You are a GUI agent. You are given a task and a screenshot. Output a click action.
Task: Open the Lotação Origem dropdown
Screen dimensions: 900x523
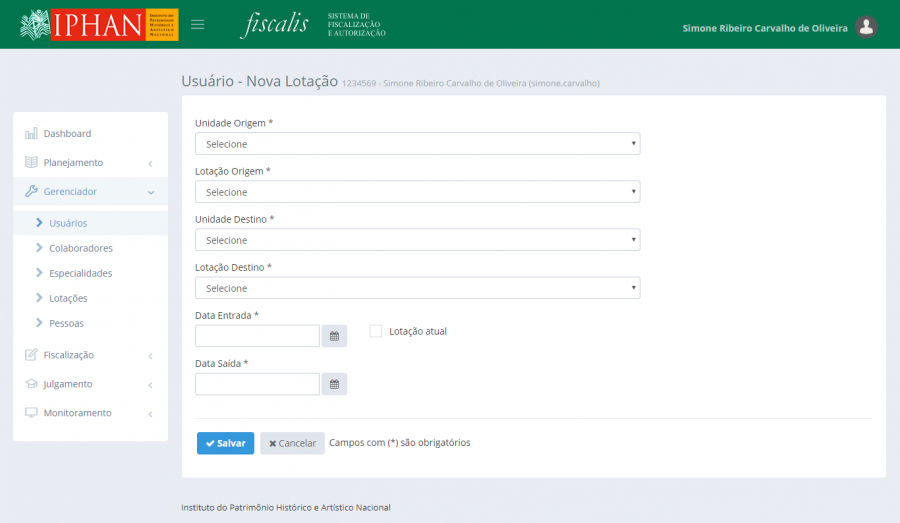click(417, 192)
